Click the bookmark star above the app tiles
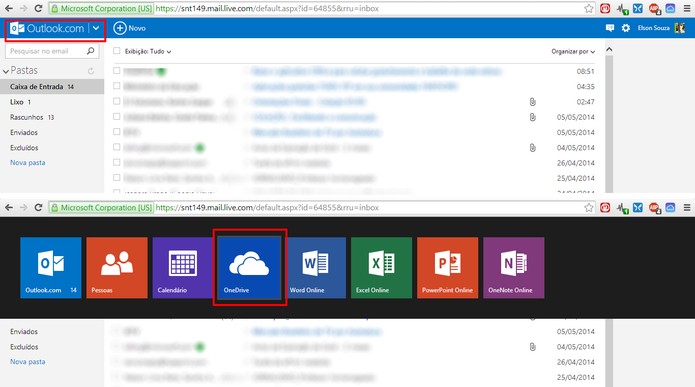The width and height of the screenshot is (695, 387). tap(589, 207)
